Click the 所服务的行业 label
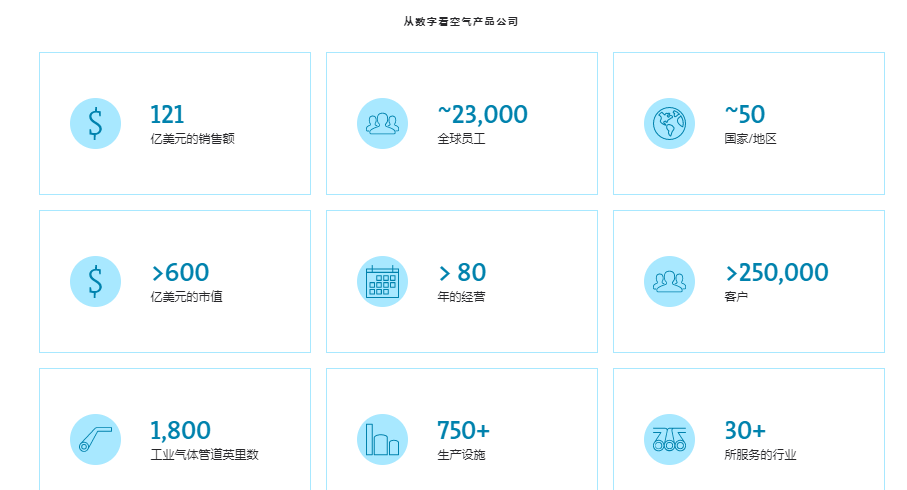The width and height of the screenshot is (907, 490). click(760, 455)
